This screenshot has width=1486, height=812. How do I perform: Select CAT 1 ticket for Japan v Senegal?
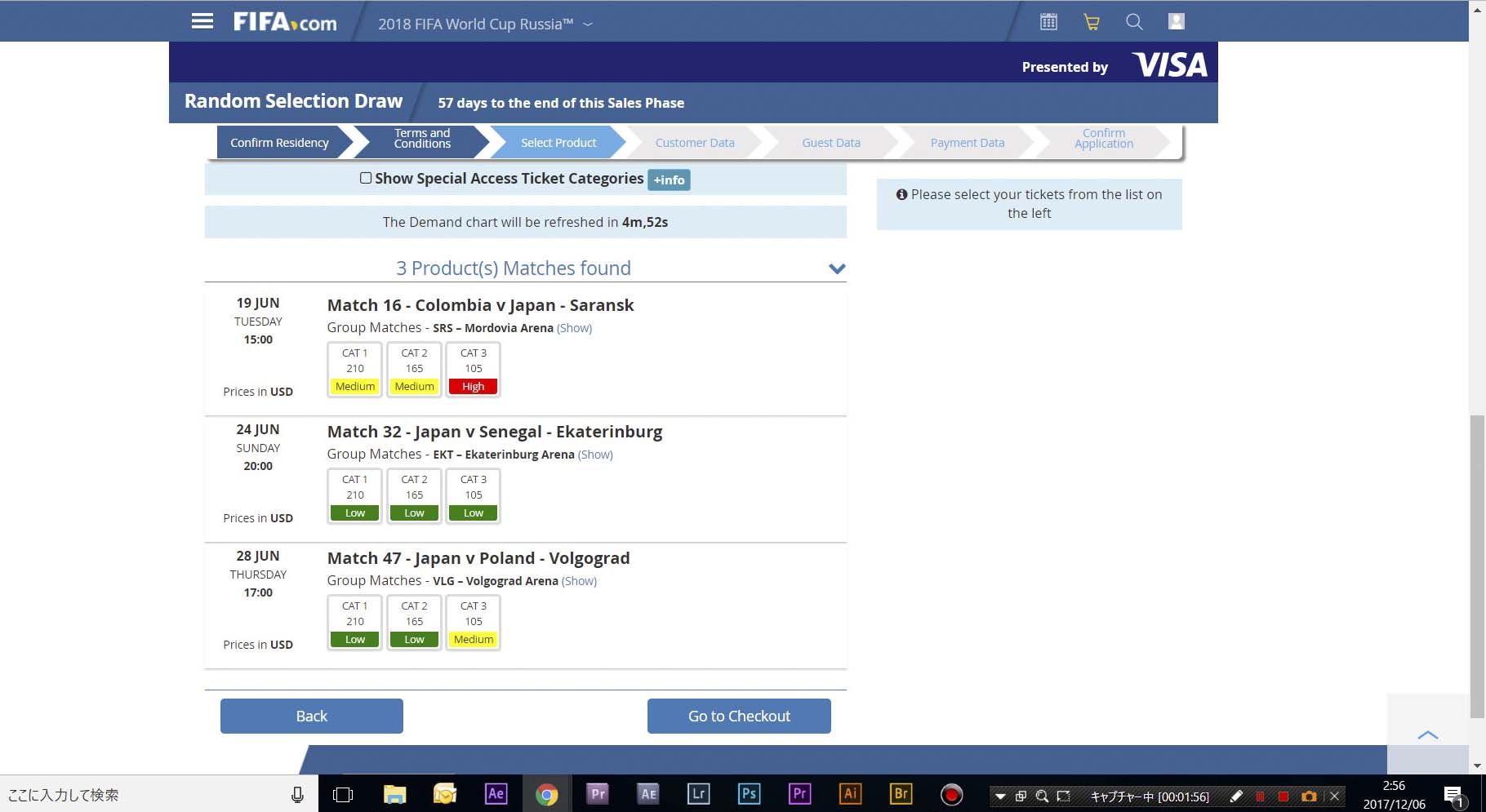[355, 496]
